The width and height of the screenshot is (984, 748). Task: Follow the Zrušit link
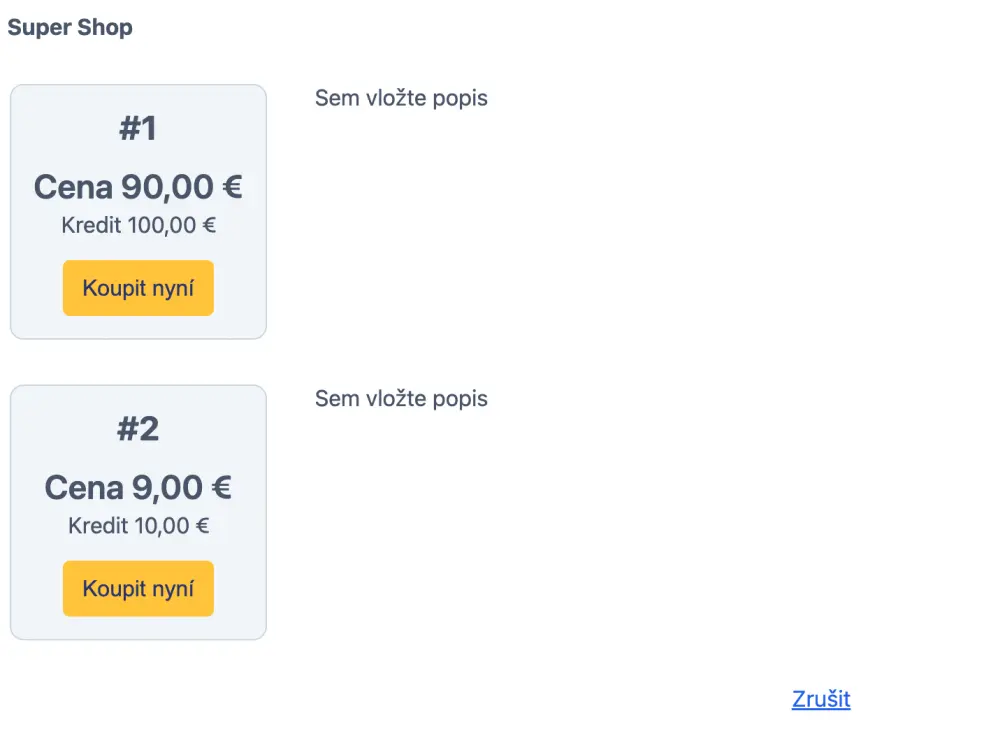tap(821, 699)
